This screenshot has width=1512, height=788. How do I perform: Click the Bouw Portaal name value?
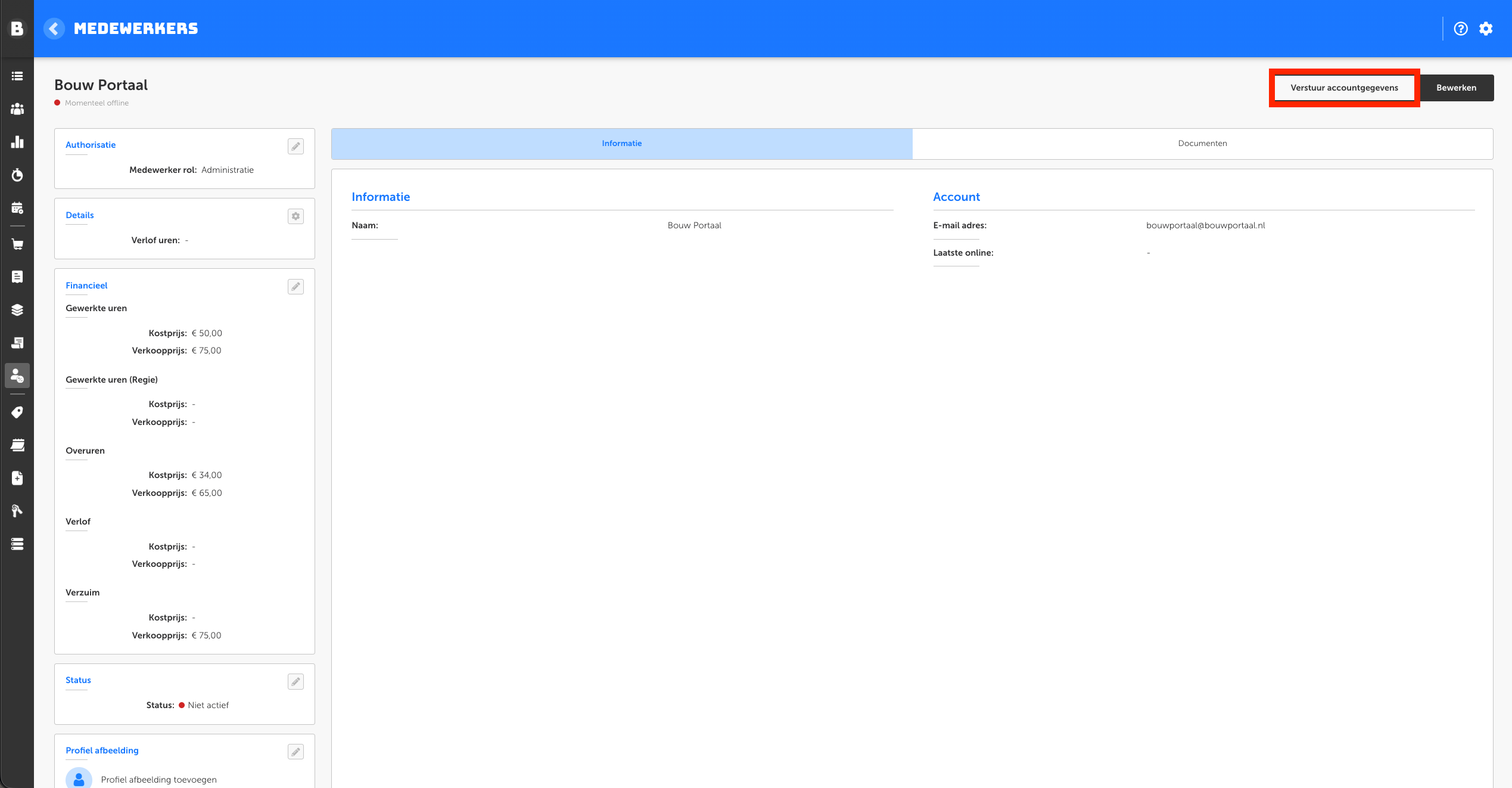tap(694, 225)
